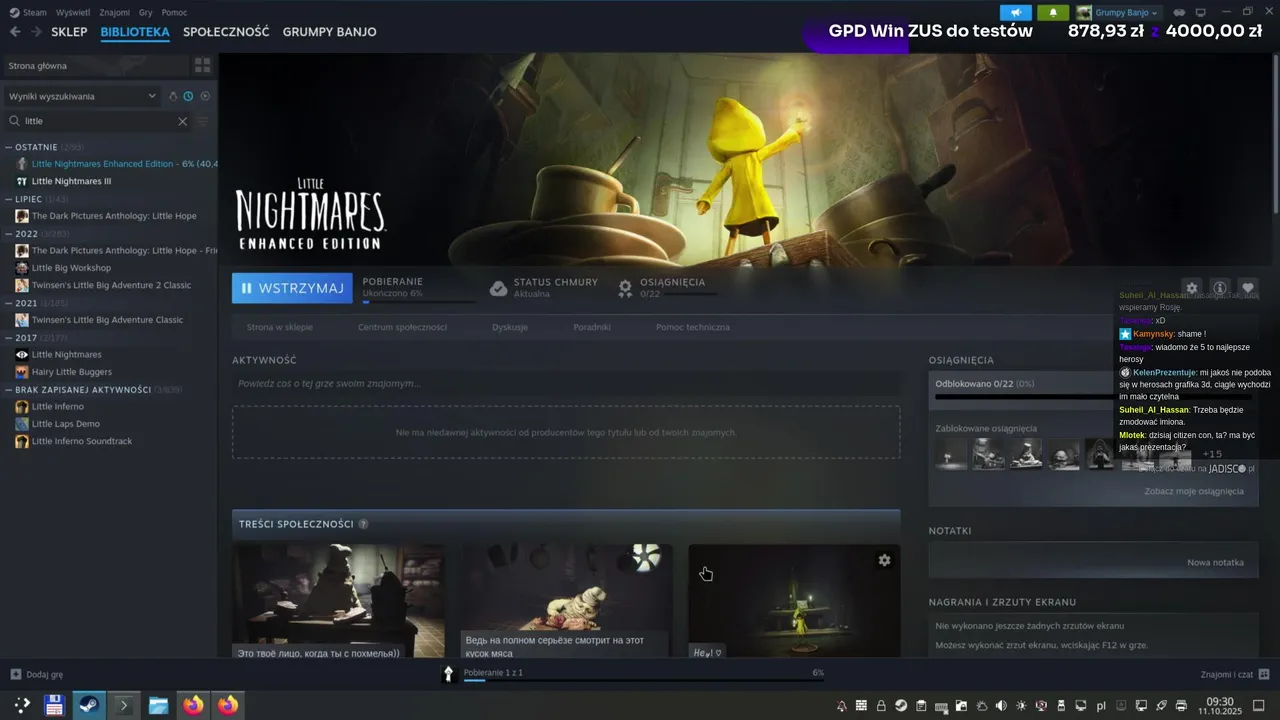
Task: Open the Znajomi menu
Action: point(115,13)
